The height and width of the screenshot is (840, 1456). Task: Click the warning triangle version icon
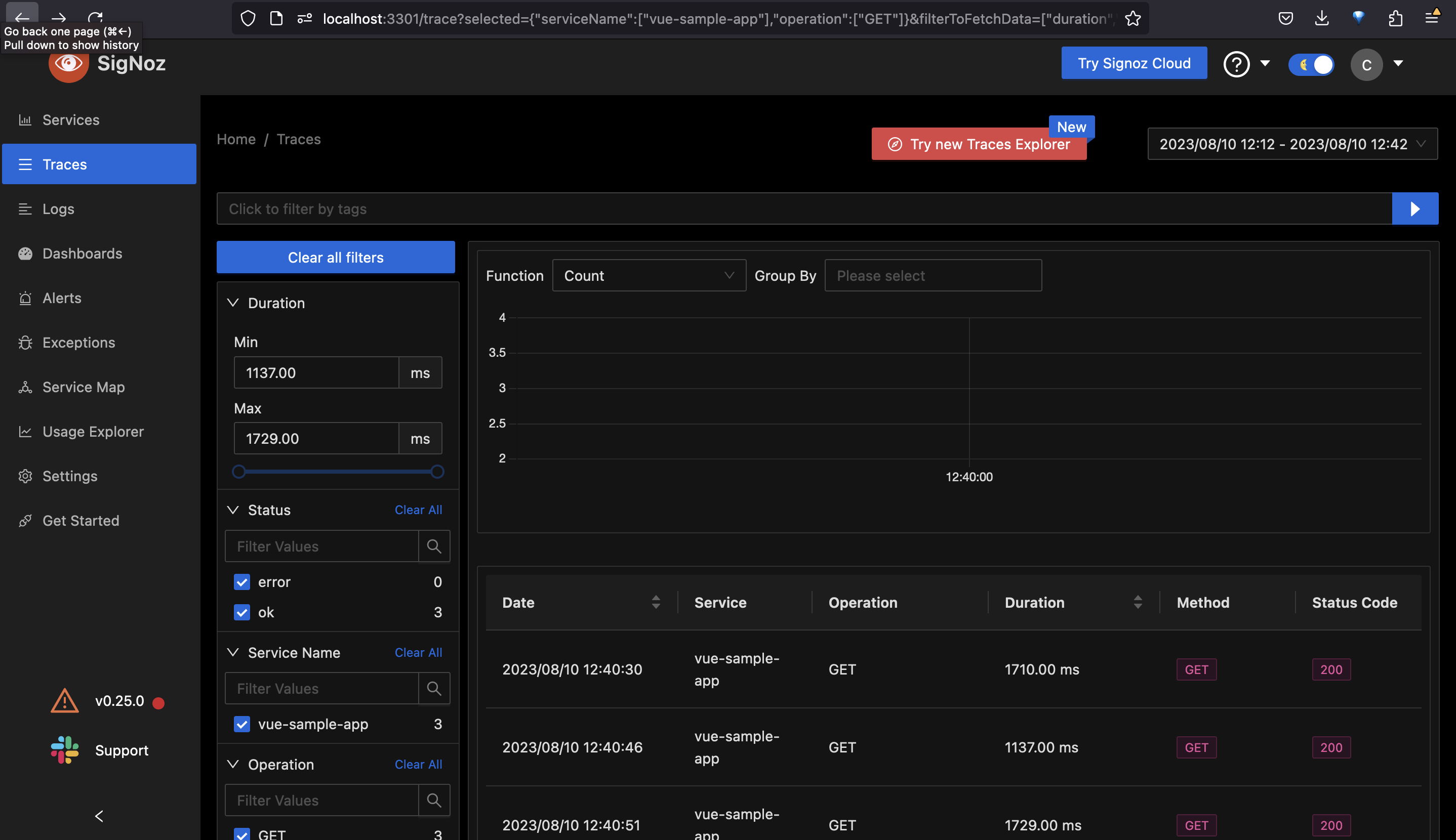point(65,701)
